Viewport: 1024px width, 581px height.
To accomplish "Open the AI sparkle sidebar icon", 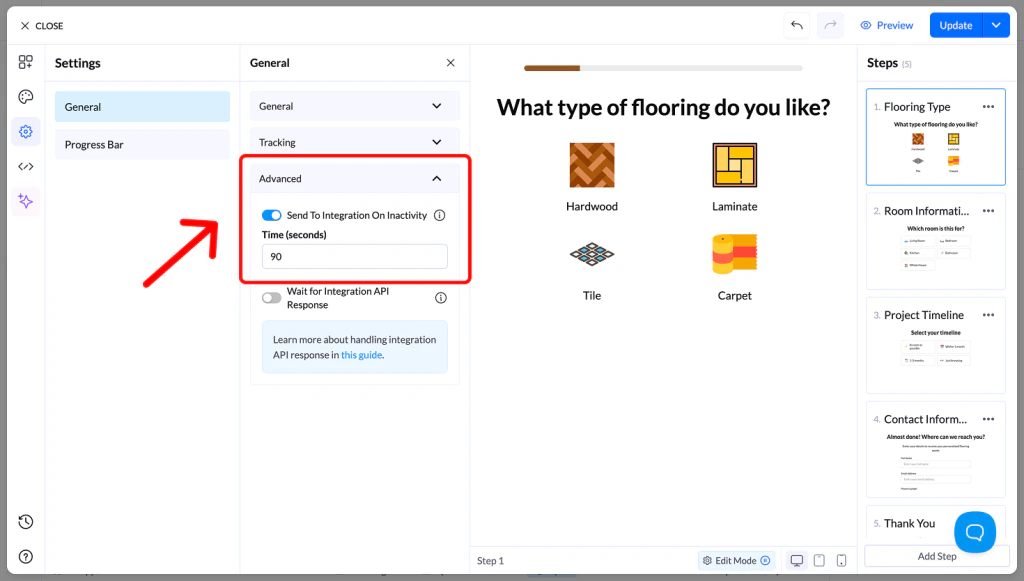I will [x=25, y=201].
